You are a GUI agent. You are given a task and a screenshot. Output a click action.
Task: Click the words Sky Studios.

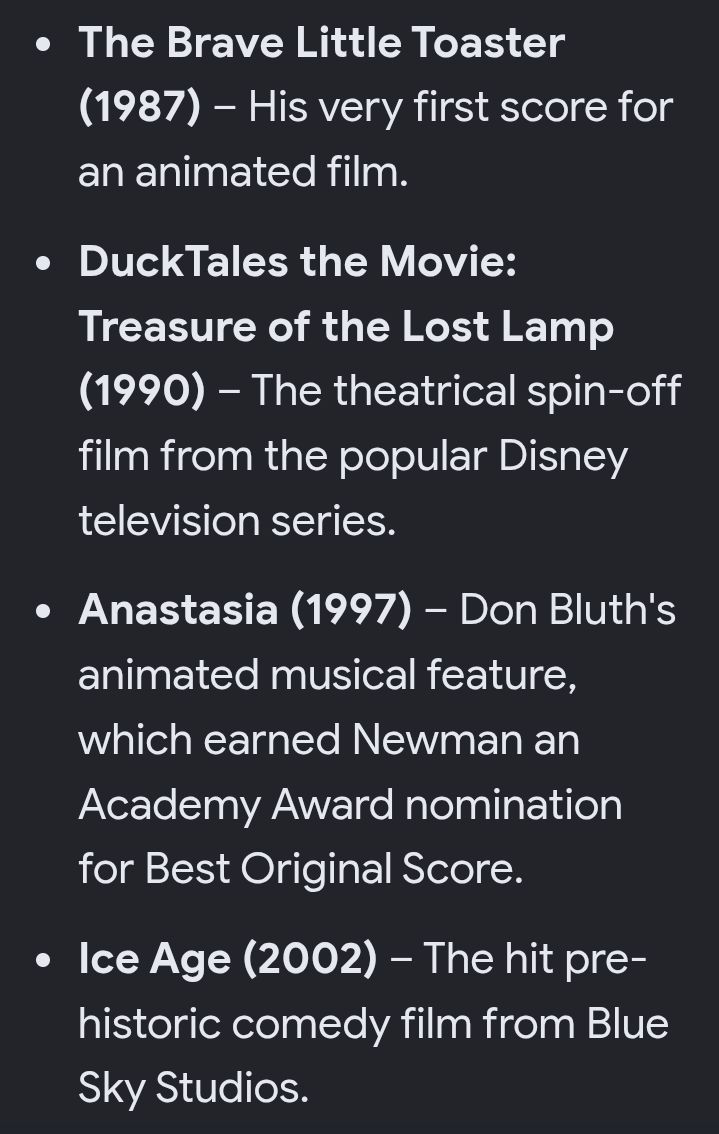[x=193, y=1088]
